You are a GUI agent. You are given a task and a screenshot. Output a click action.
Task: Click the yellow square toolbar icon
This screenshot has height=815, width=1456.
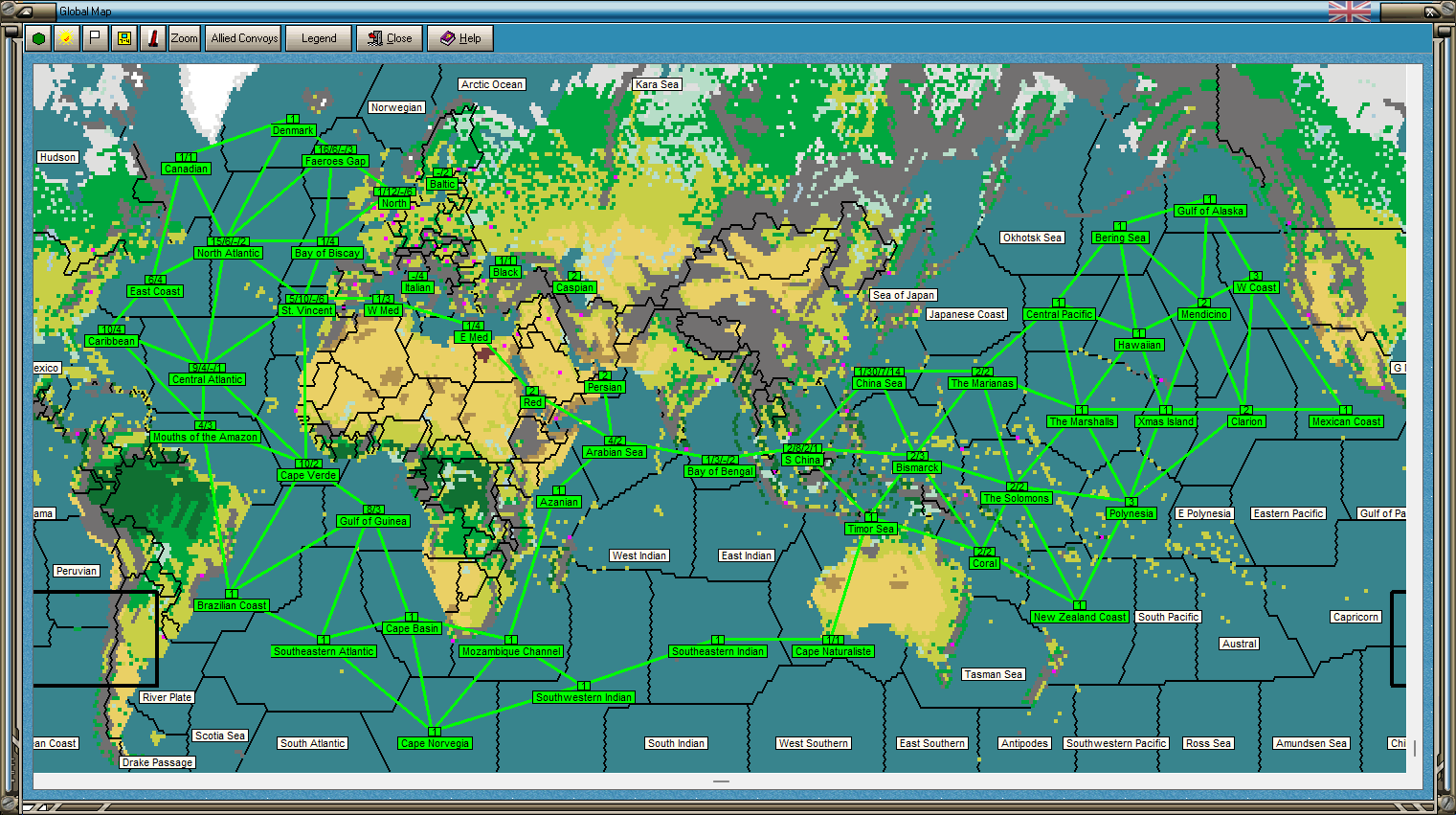pyautogui.click(x=123, y=38)
